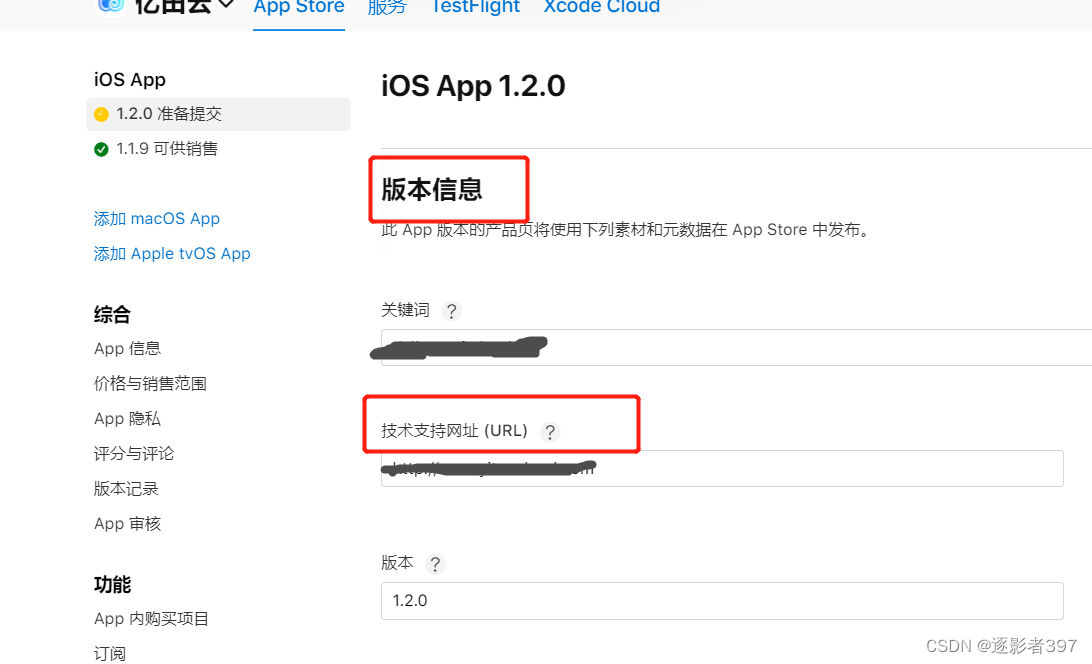Click the 综合 section header

[x=112, y=314]
